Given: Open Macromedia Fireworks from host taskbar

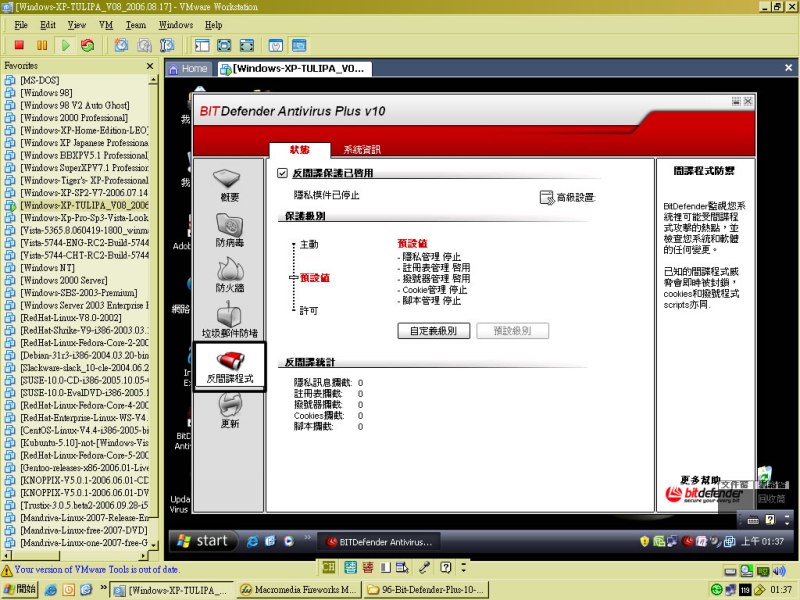Looking at the screenshot, I should coord(298,590).
